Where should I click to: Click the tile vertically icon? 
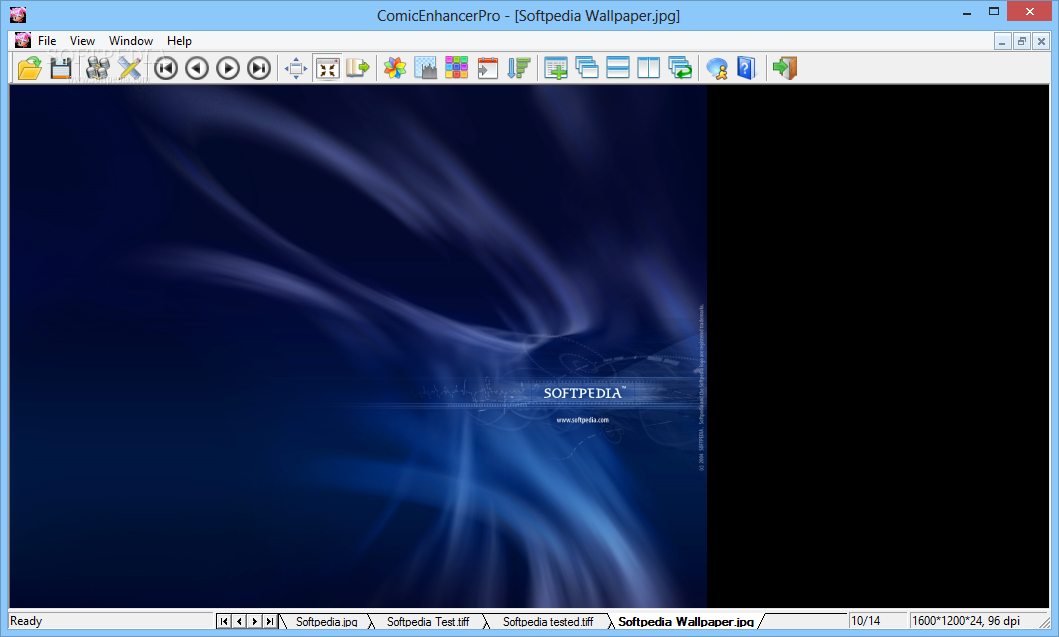coord(649,68)
